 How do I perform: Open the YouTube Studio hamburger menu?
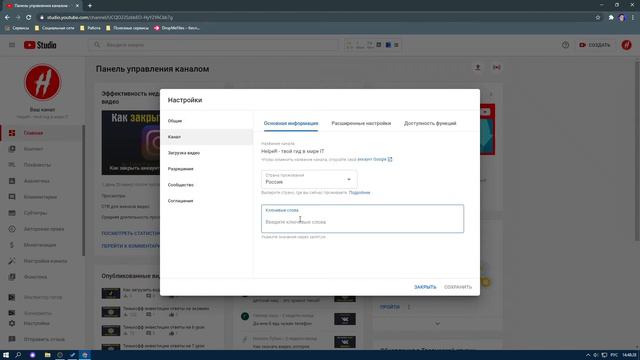tap(12, 45)
